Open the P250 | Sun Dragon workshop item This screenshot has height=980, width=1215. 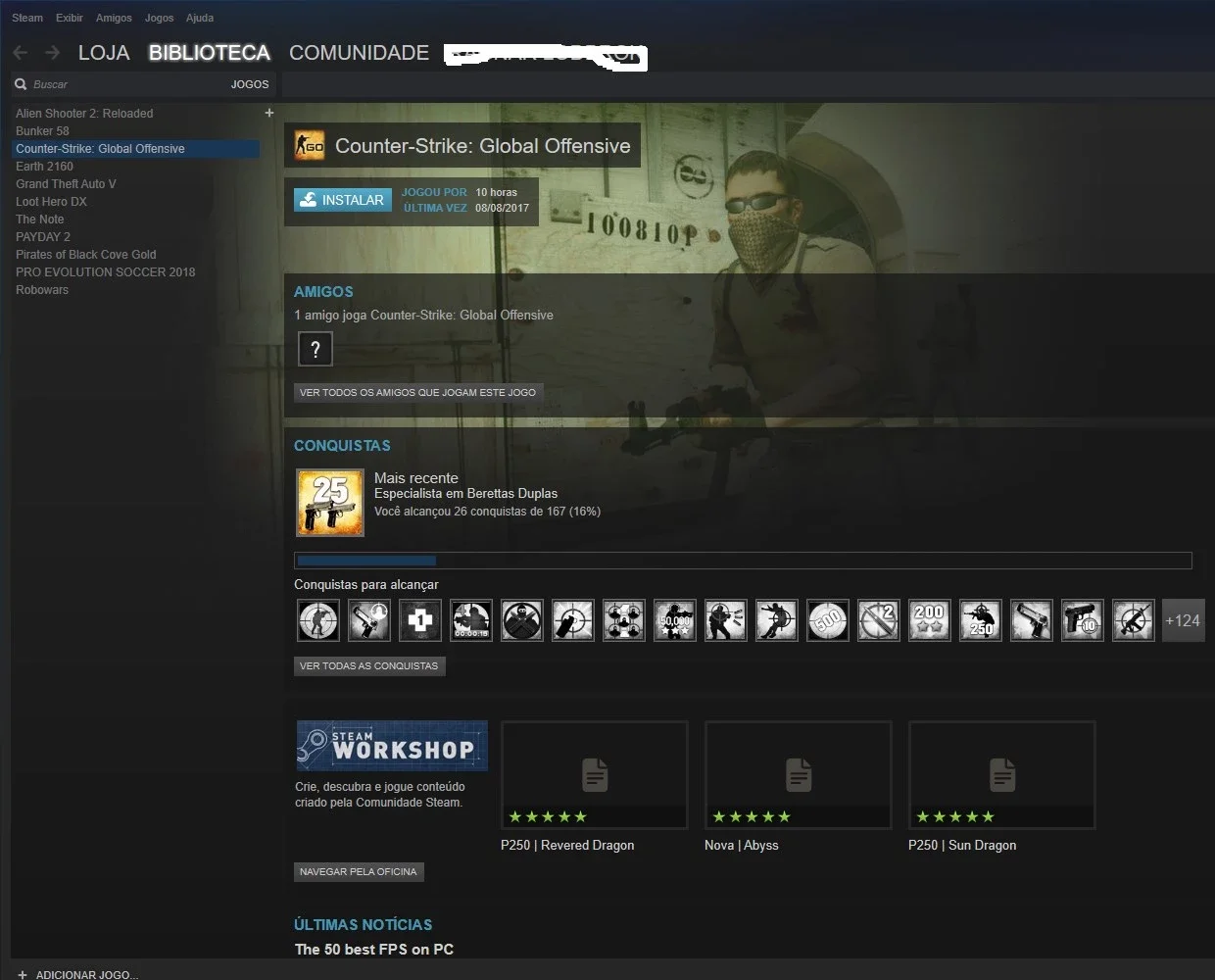pos(1002,776)
